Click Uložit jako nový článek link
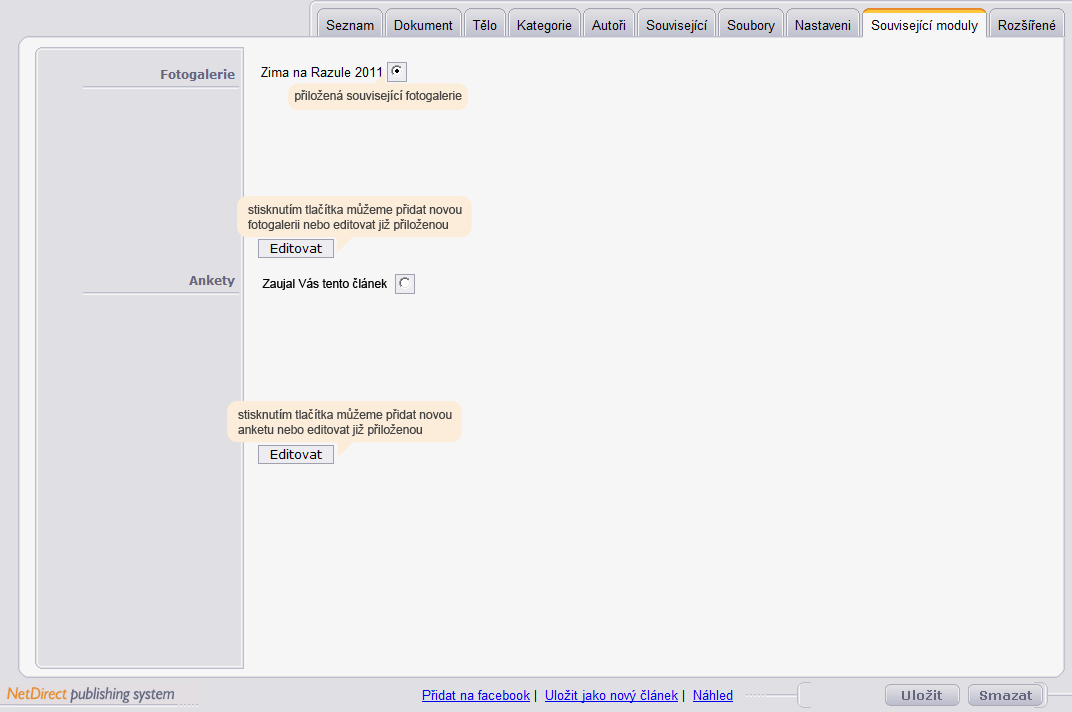The height and width of the screenshot is (712, 1072). click(611, 695)
